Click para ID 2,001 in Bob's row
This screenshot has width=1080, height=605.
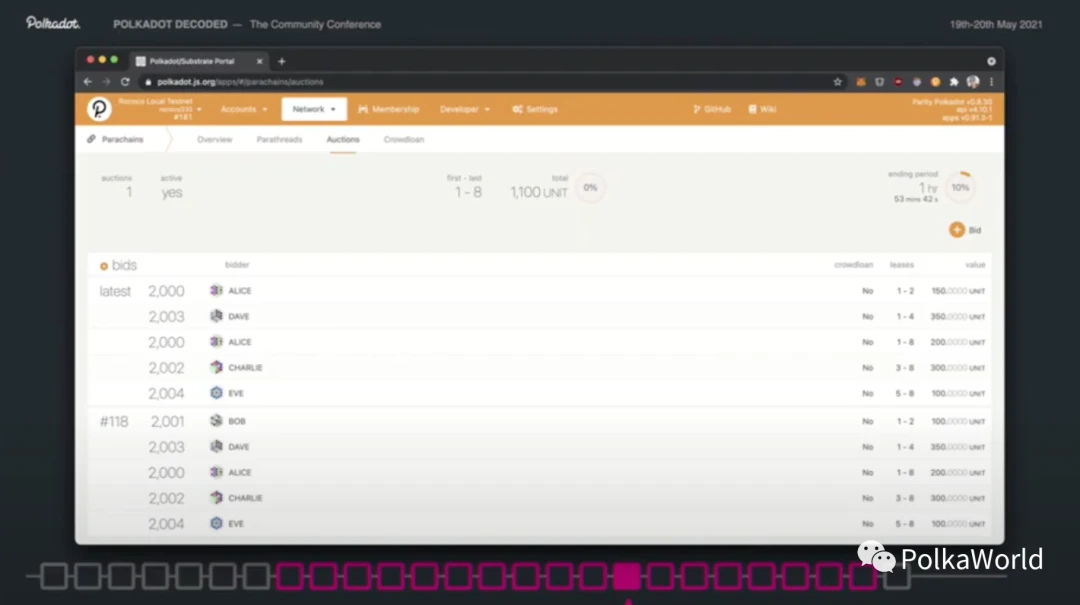pos(167,422)
